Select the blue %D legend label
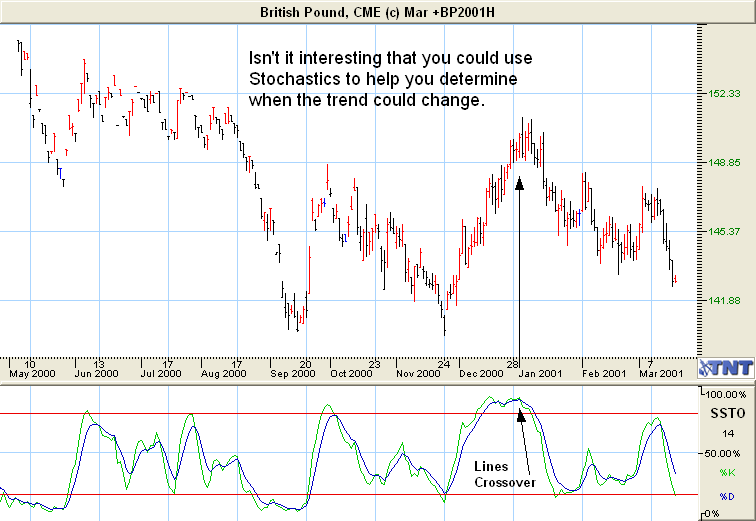This screenshot has height=521, width=756. (727, 496)
